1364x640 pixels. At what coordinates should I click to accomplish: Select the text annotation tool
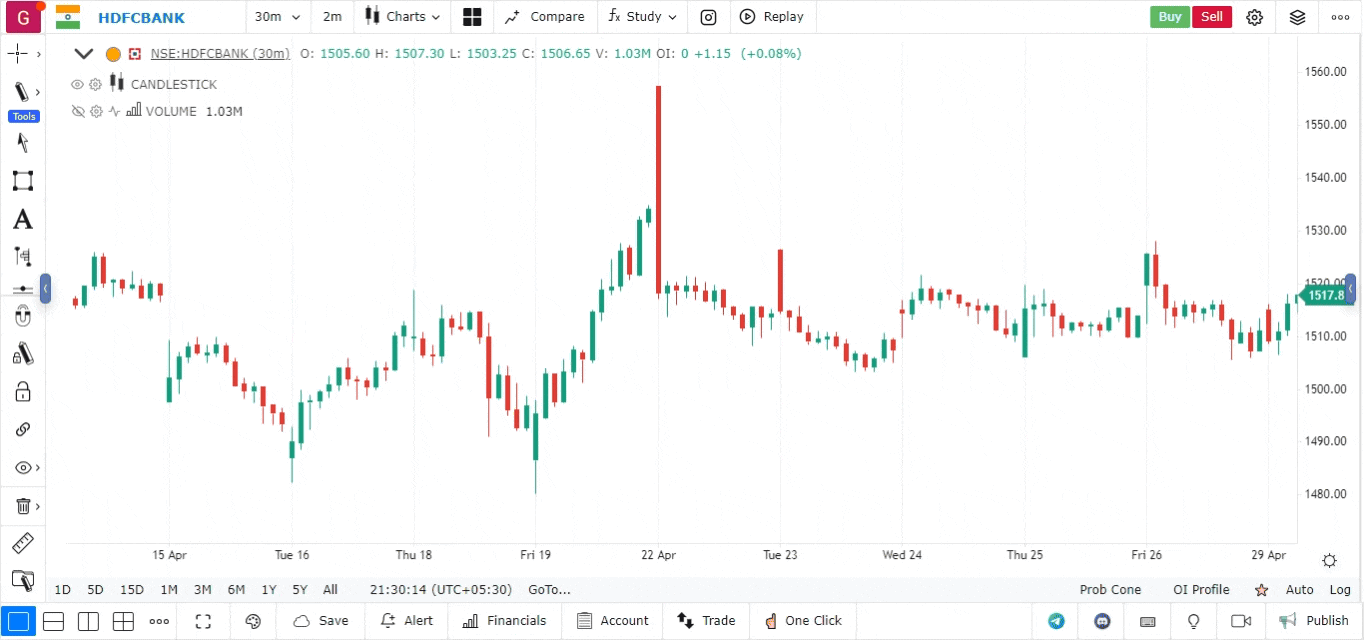(x=22, y=219)
